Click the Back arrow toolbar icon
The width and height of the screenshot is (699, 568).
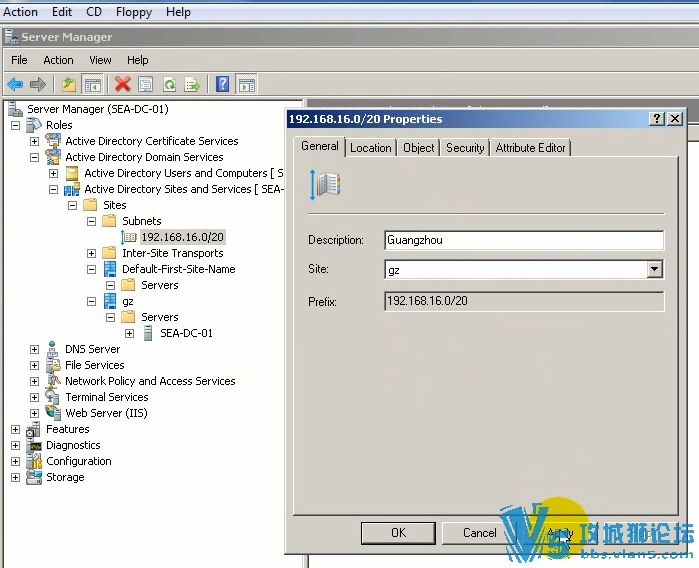pos(15,84)
